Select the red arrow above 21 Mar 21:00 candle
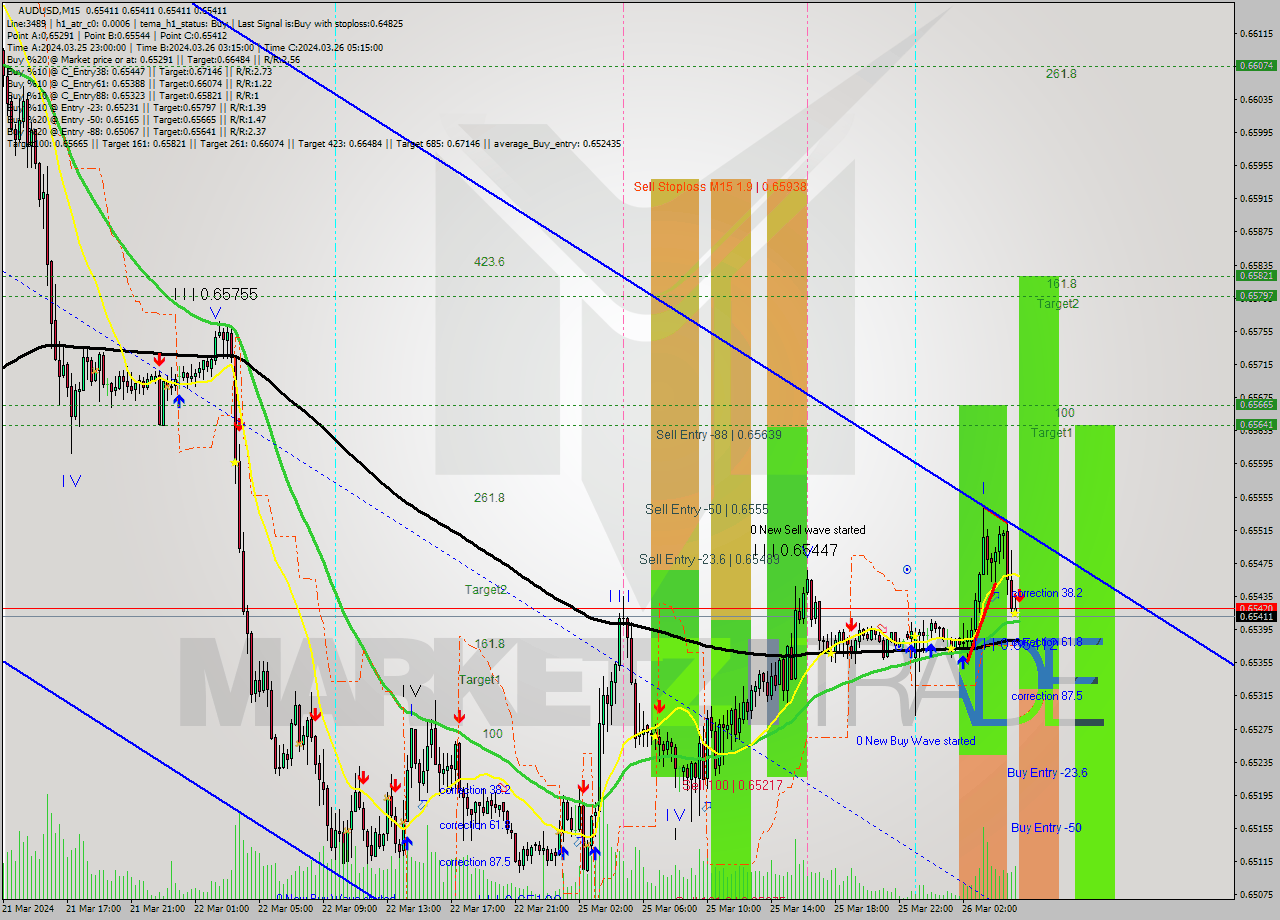The image size is (1280, 920). [x=160, y=360]
